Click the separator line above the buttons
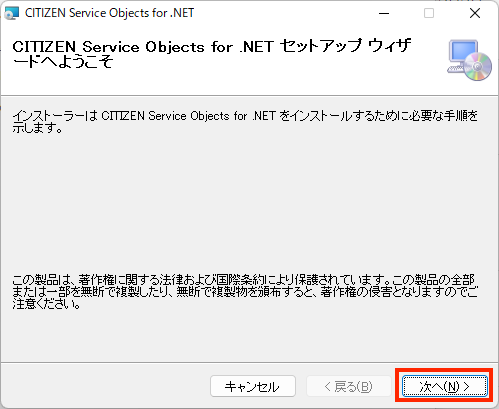499x409 pixels. coord(249,362)
